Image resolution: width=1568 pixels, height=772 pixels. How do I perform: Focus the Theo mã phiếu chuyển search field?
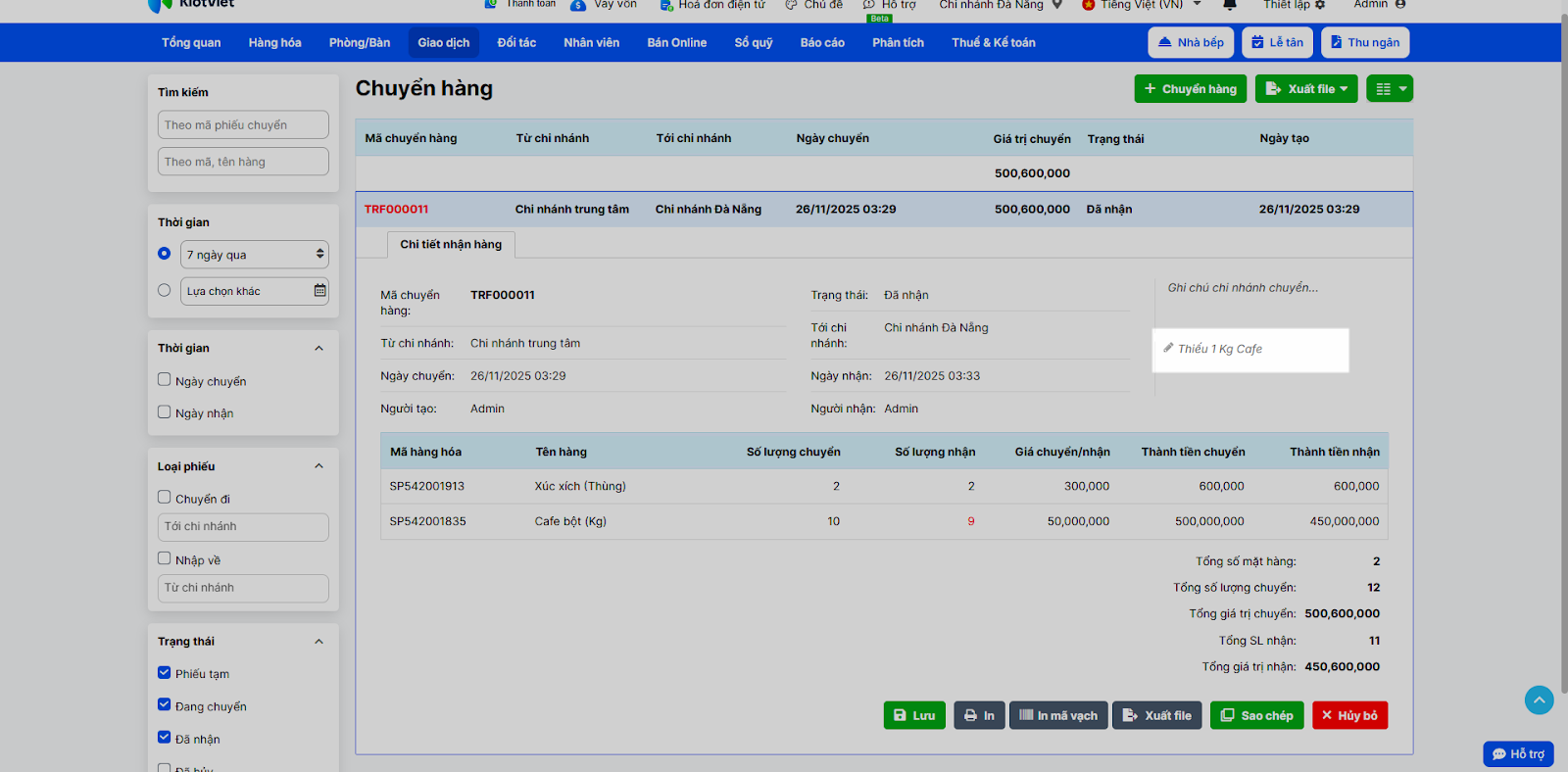click(x=243, y=124)
